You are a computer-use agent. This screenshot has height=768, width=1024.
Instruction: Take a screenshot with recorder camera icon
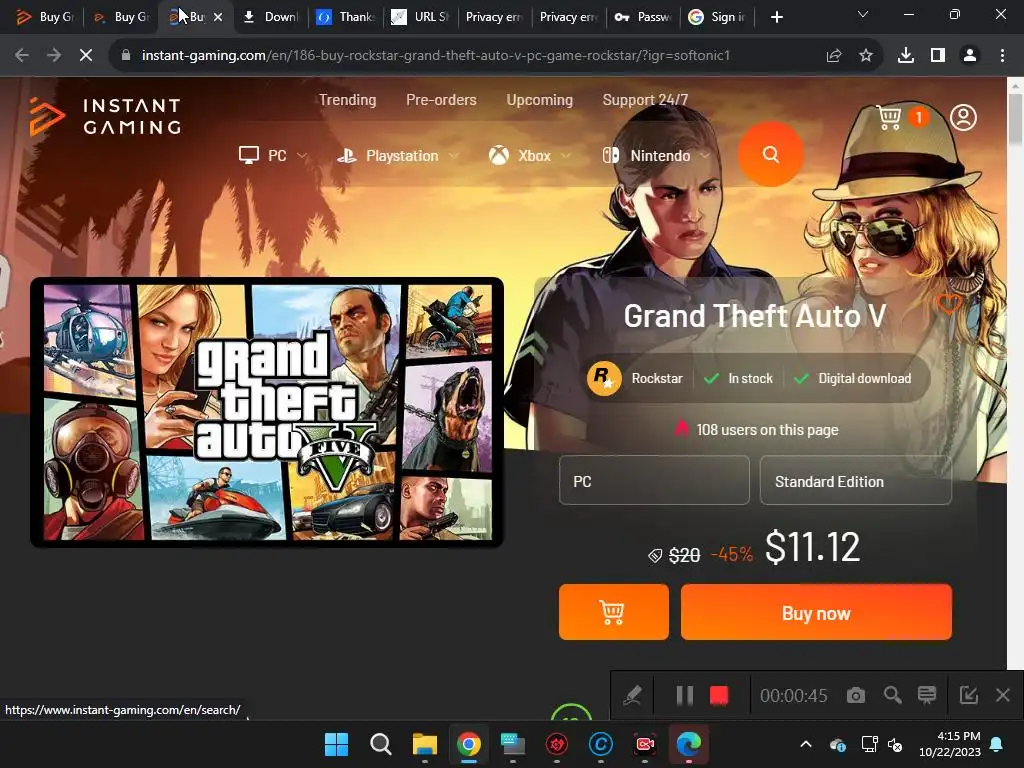tap(856, 696)
